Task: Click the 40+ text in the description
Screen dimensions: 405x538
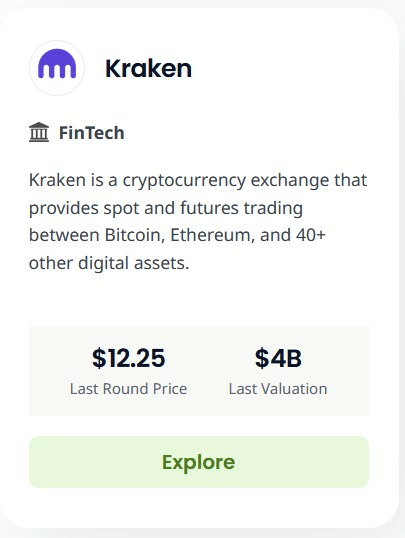Action: click(x=306, y=235)
